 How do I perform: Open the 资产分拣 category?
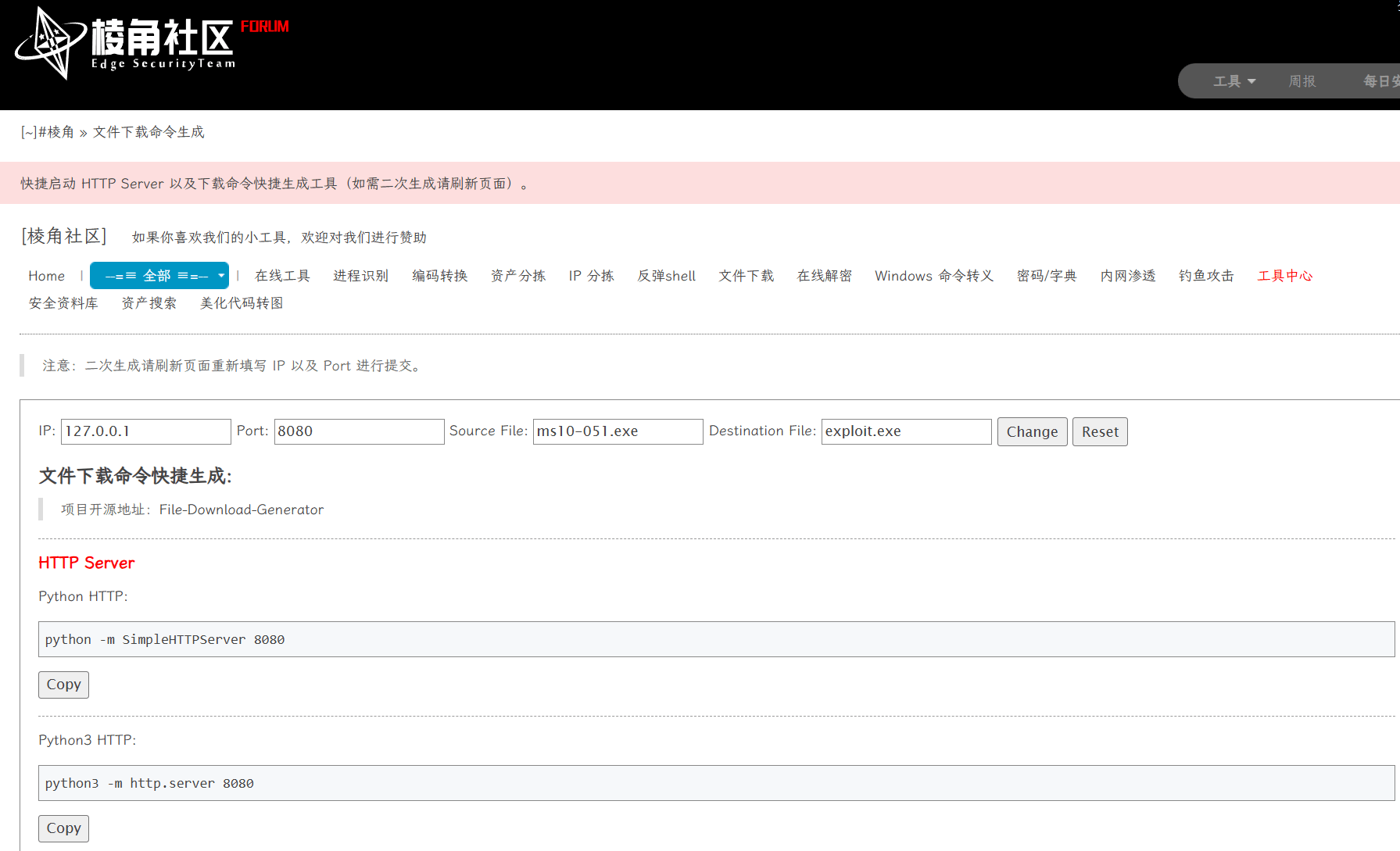point(518,276)
